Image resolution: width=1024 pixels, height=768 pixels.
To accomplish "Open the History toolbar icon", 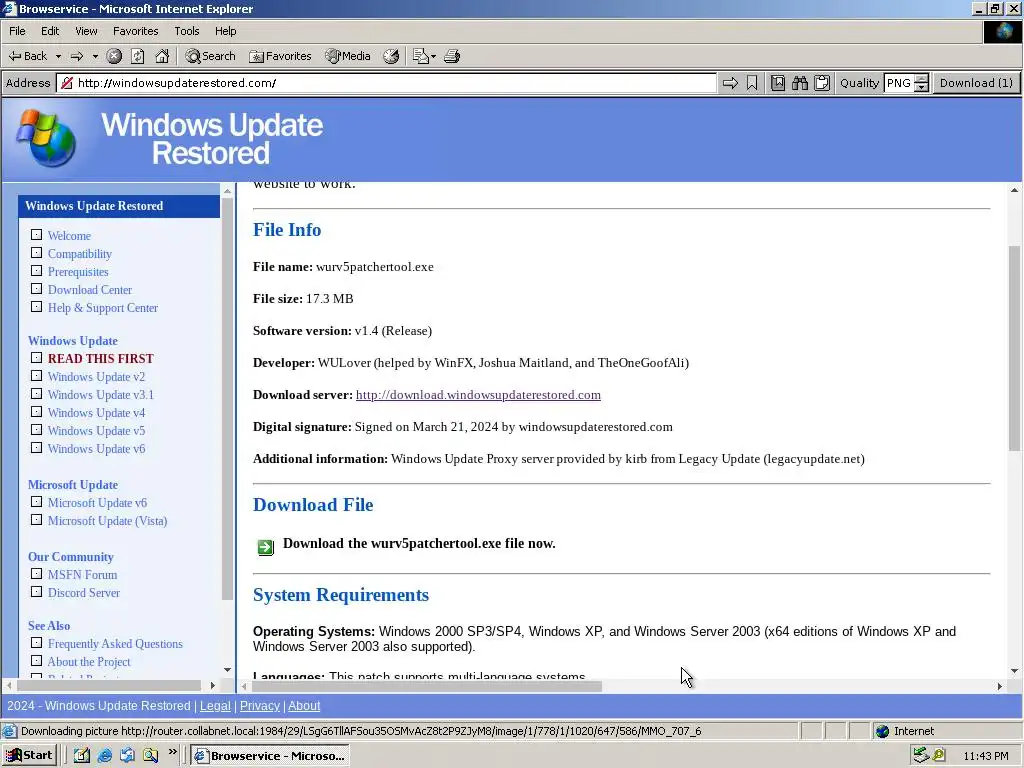I will pos(391,56).
